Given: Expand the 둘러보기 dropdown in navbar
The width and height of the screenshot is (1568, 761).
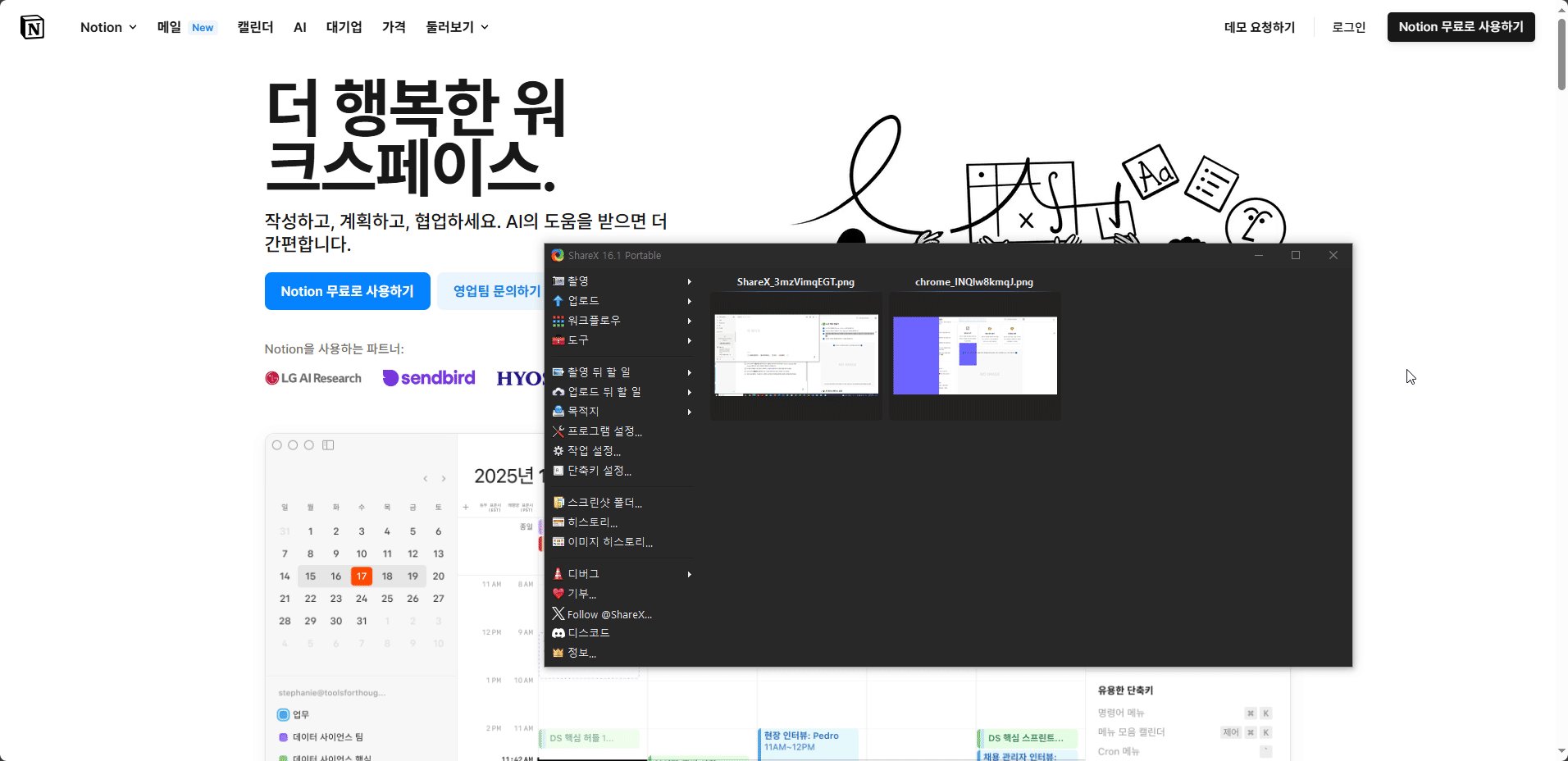Looking at the screenshot, I should pyautogui.click(x=457, y=27).
